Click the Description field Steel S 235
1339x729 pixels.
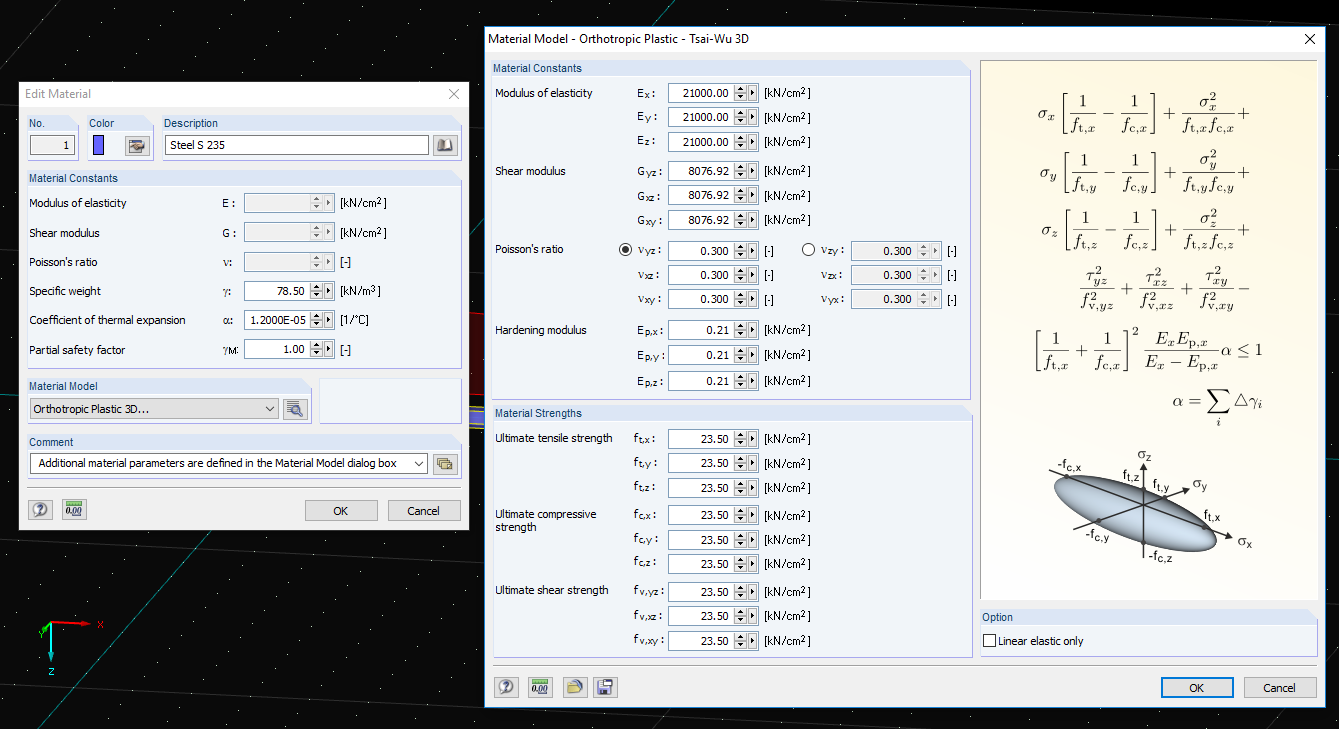coord(297,146)
